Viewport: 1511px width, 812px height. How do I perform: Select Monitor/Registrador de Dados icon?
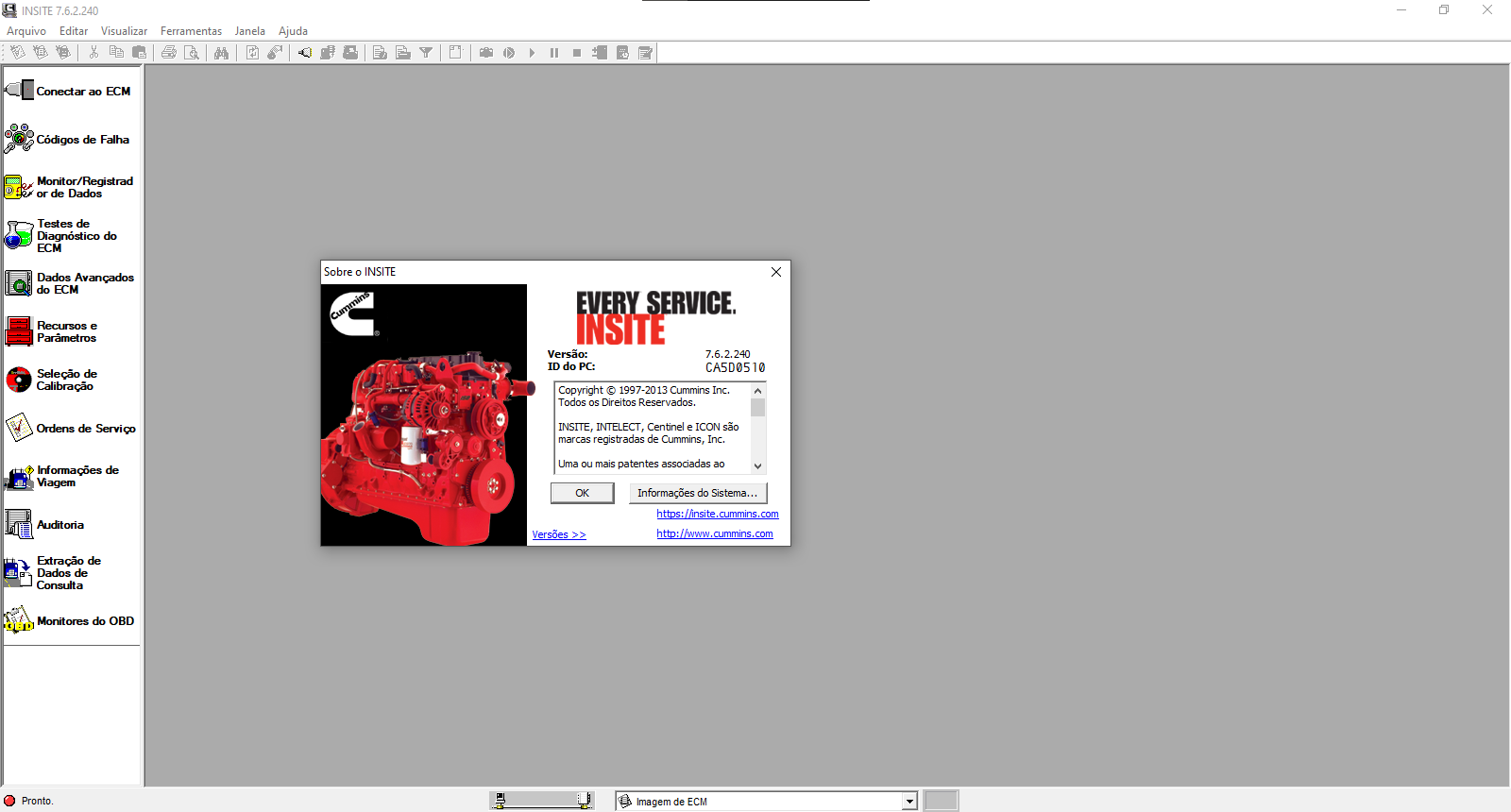pyautogui.click(x=19, y=188)
